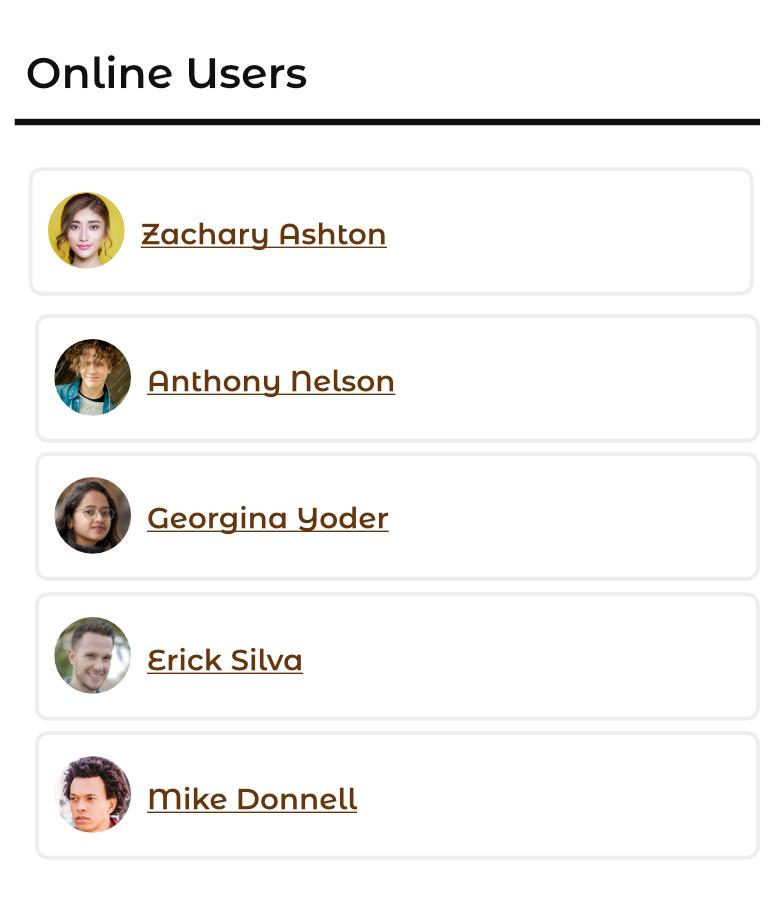Open Georgina Yoder's avatar picture
This screenshot has height=900, width=783.
pos(93,515)
